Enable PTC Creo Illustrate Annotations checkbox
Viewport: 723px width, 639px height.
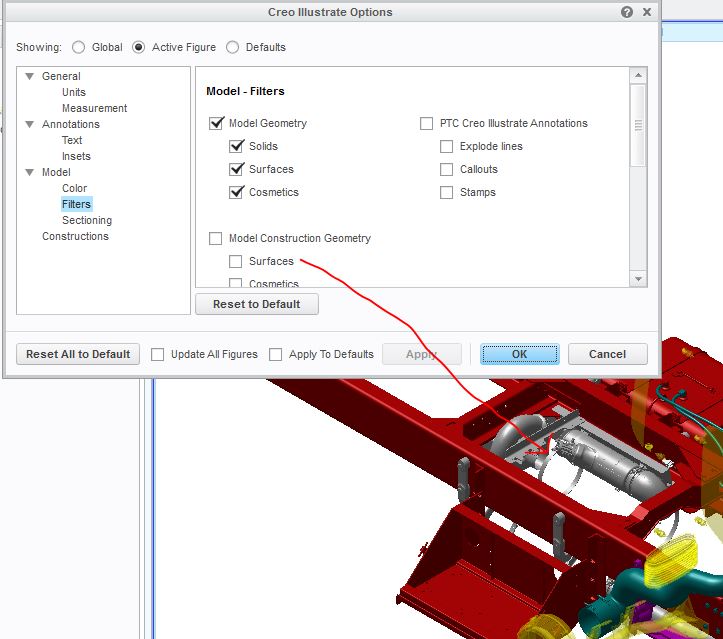pyautogui.click(x=427, y=123)
